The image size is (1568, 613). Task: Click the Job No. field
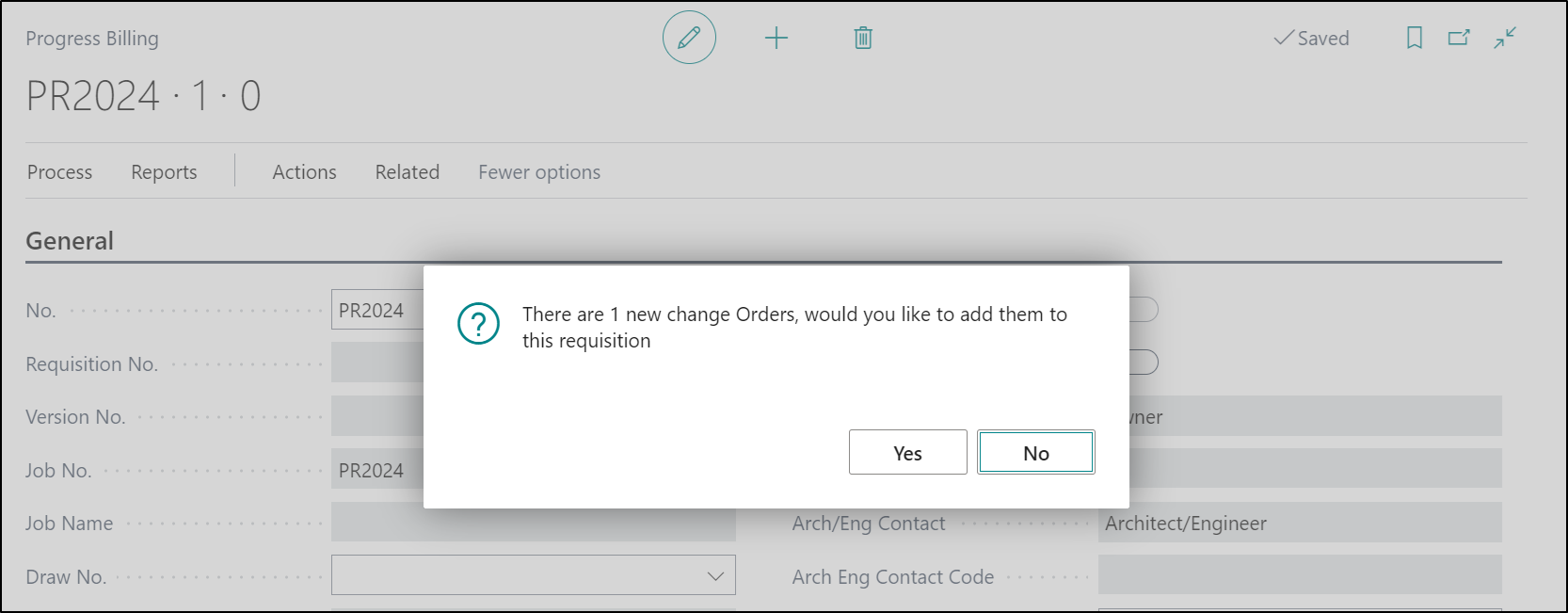pos(376,471)
